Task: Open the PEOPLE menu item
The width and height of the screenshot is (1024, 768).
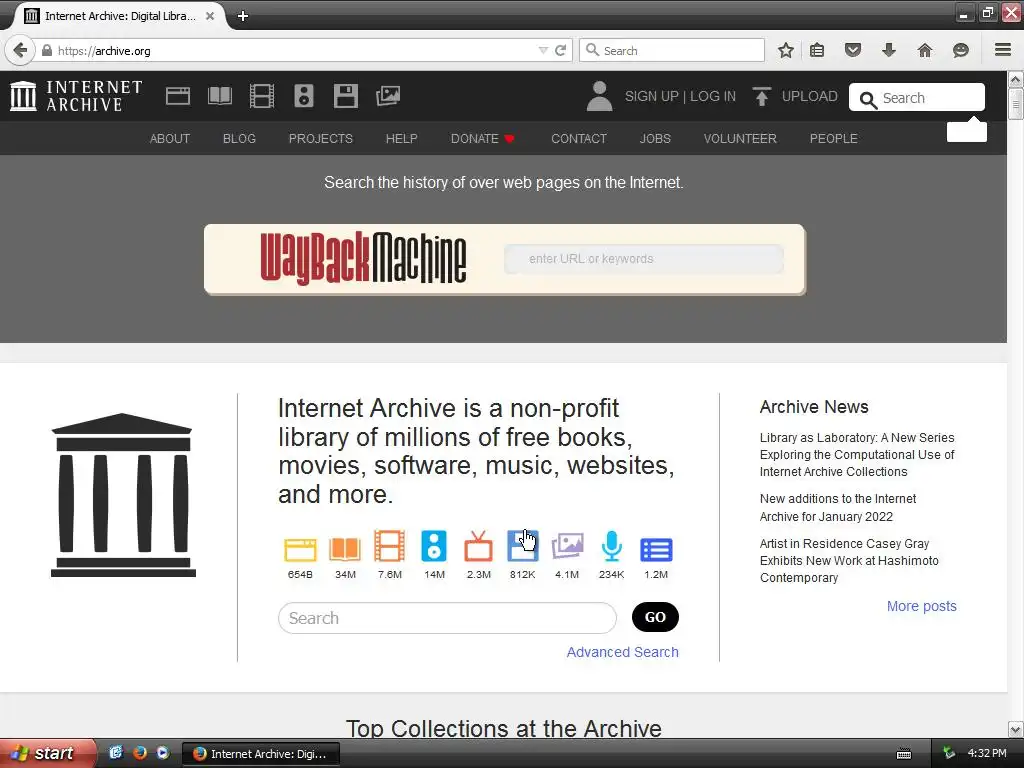Action: [833, 138]
